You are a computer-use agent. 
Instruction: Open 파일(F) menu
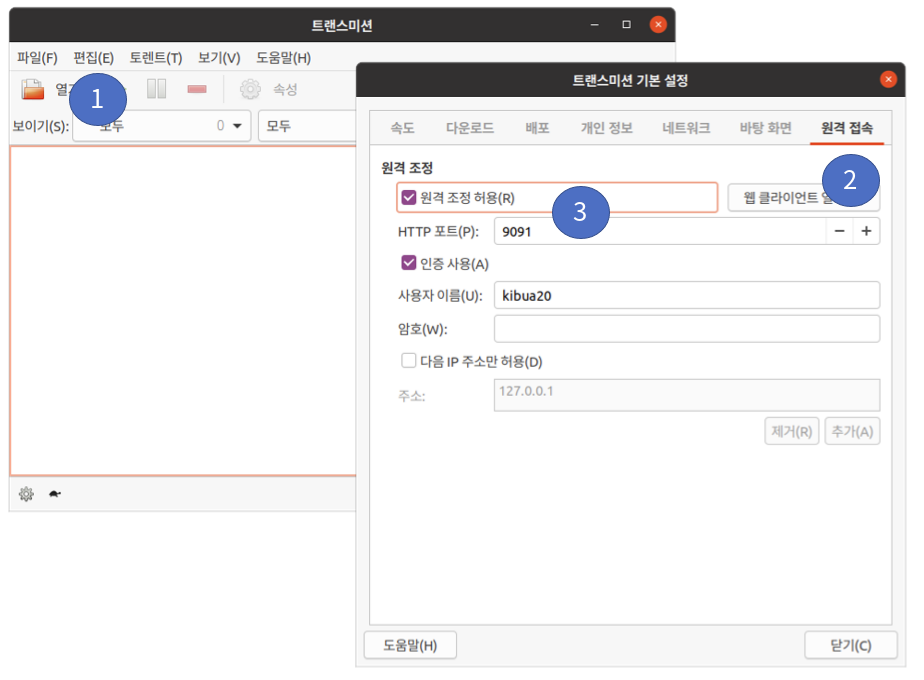point(37,58)
